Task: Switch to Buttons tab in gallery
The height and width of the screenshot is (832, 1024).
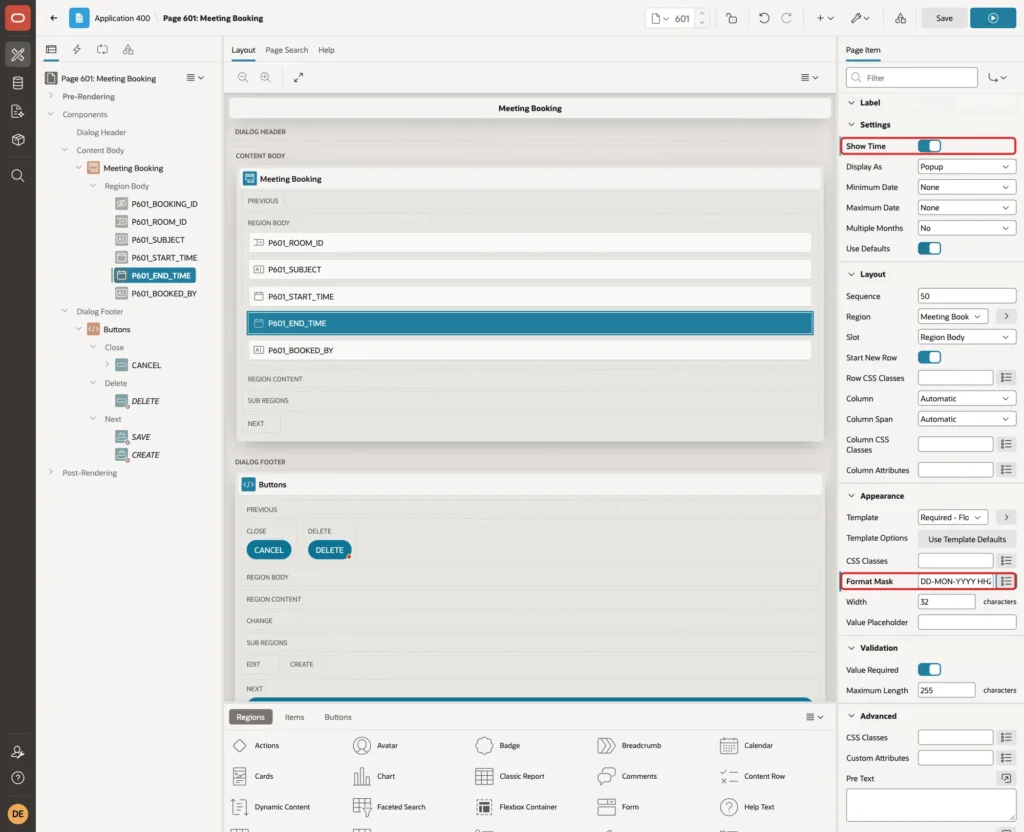Action: tap(338, 717)
